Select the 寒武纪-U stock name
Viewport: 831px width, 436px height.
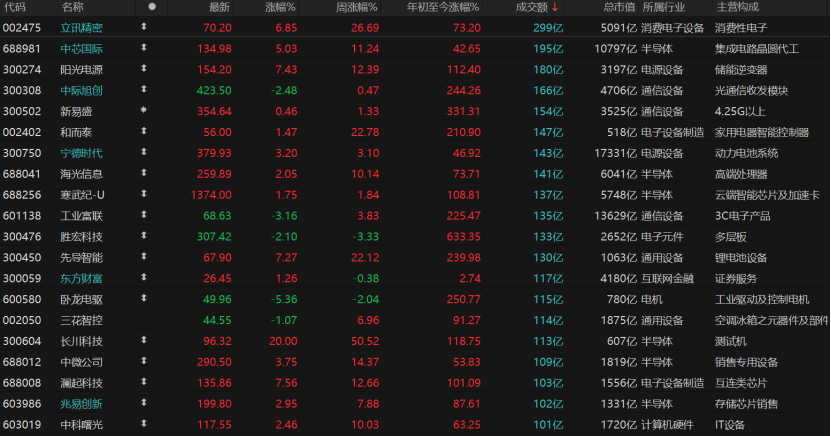click(82, 195)
